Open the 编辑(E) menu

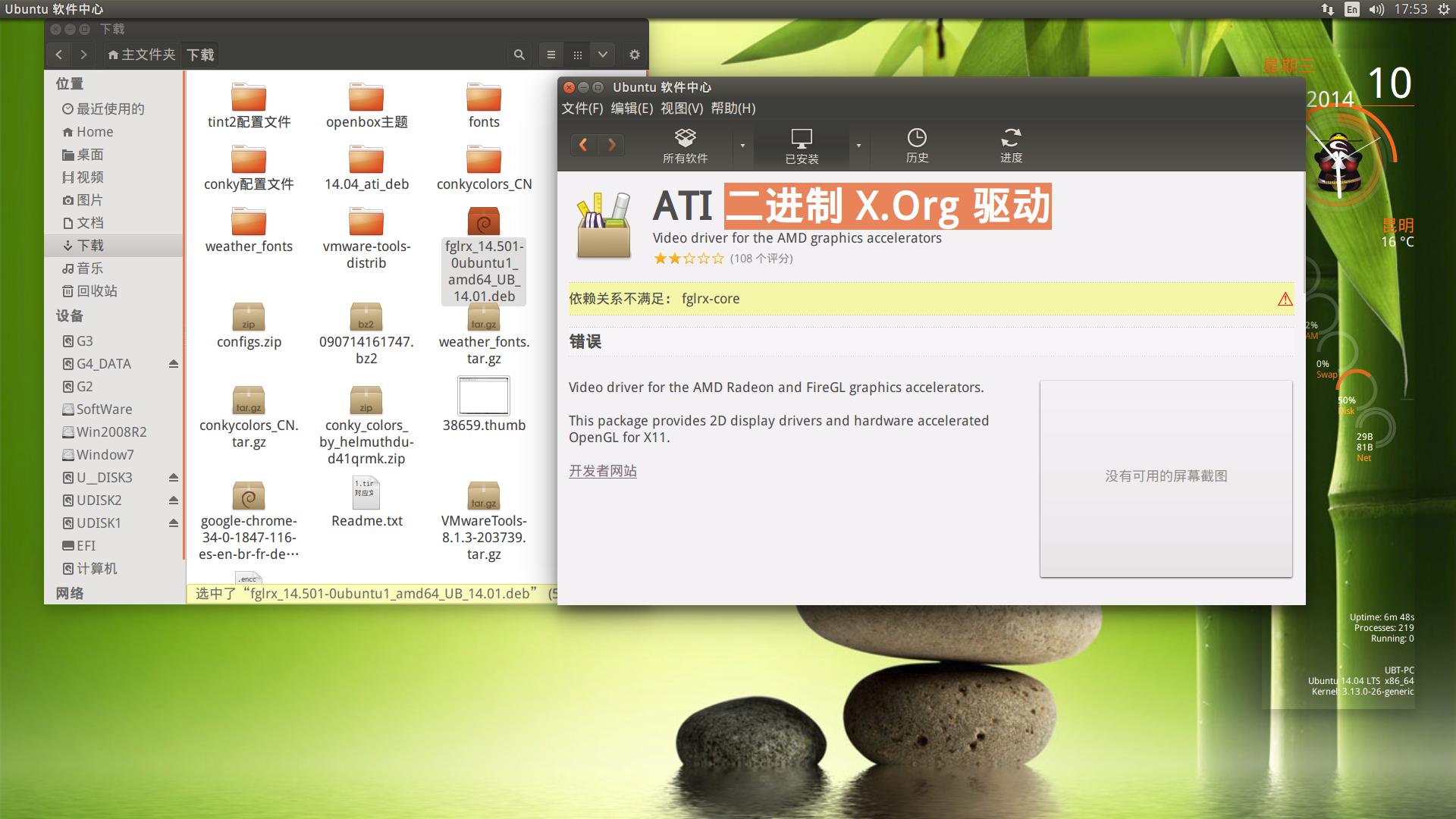point(632,108)
